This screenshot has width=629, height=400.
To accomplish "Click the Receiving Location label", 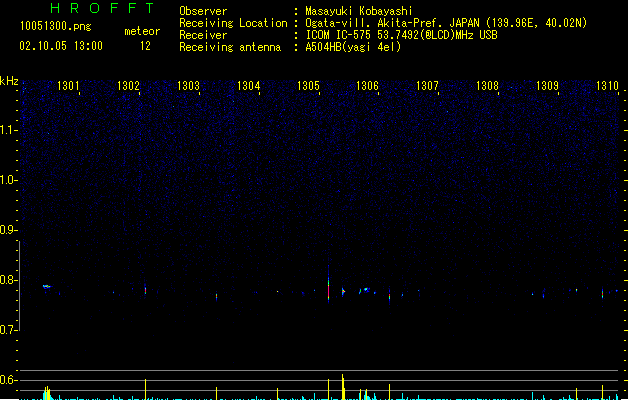I will [233, 23].
